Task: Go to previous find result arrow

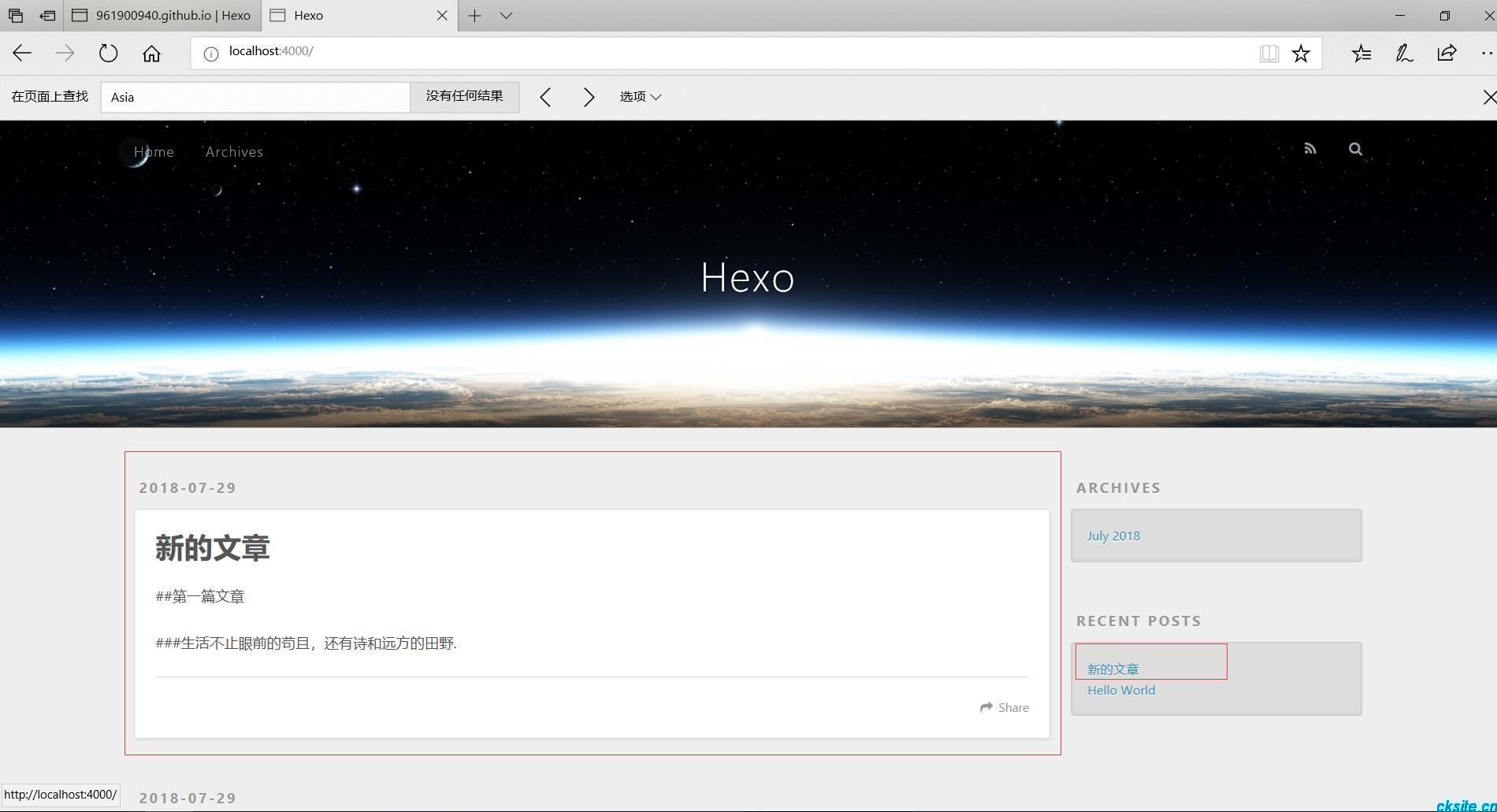Action: click(545, 97)
